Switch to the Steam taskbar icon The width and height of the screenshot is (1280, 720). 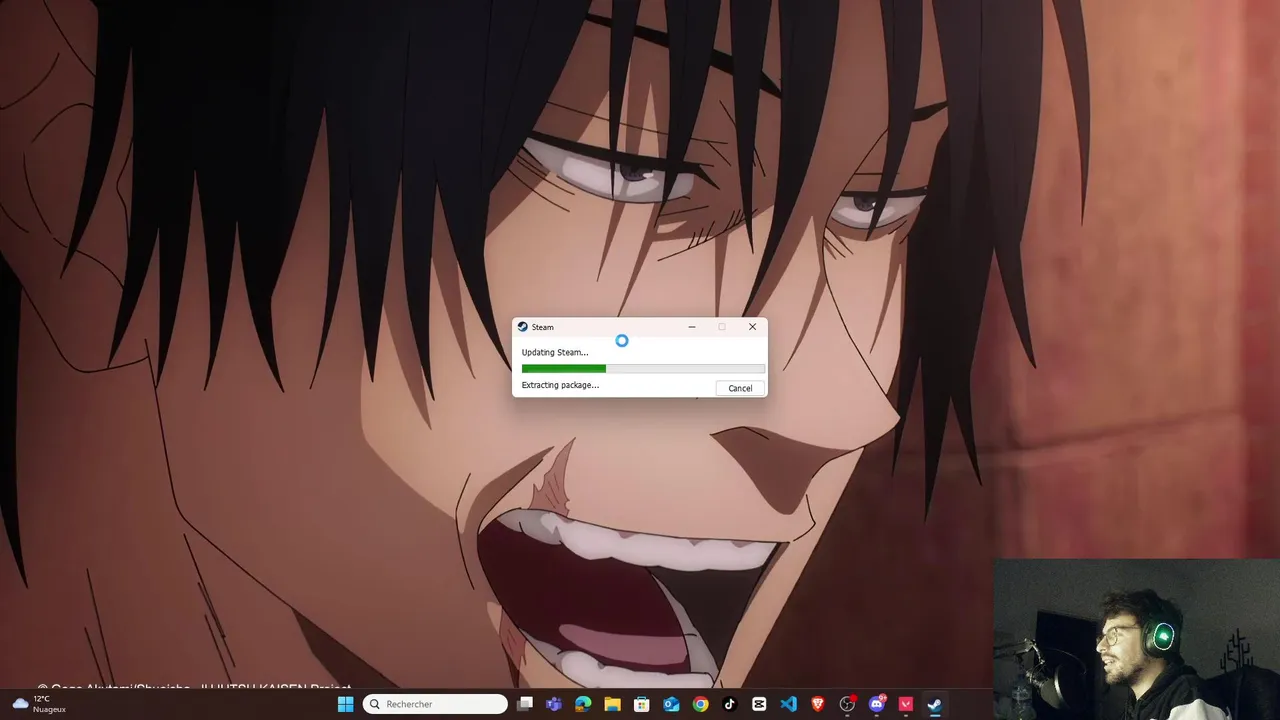pos(934,704)
